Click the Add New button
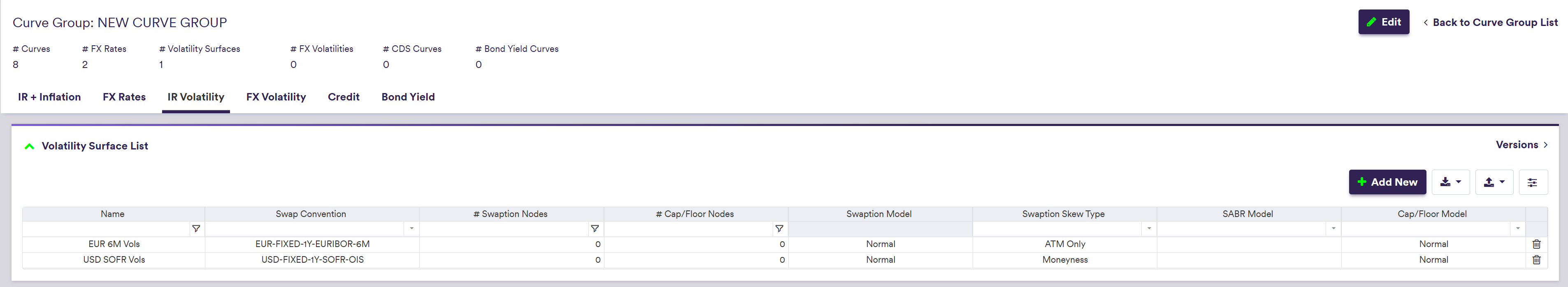Viewport: 1568px width, 287px height. 1387,182
